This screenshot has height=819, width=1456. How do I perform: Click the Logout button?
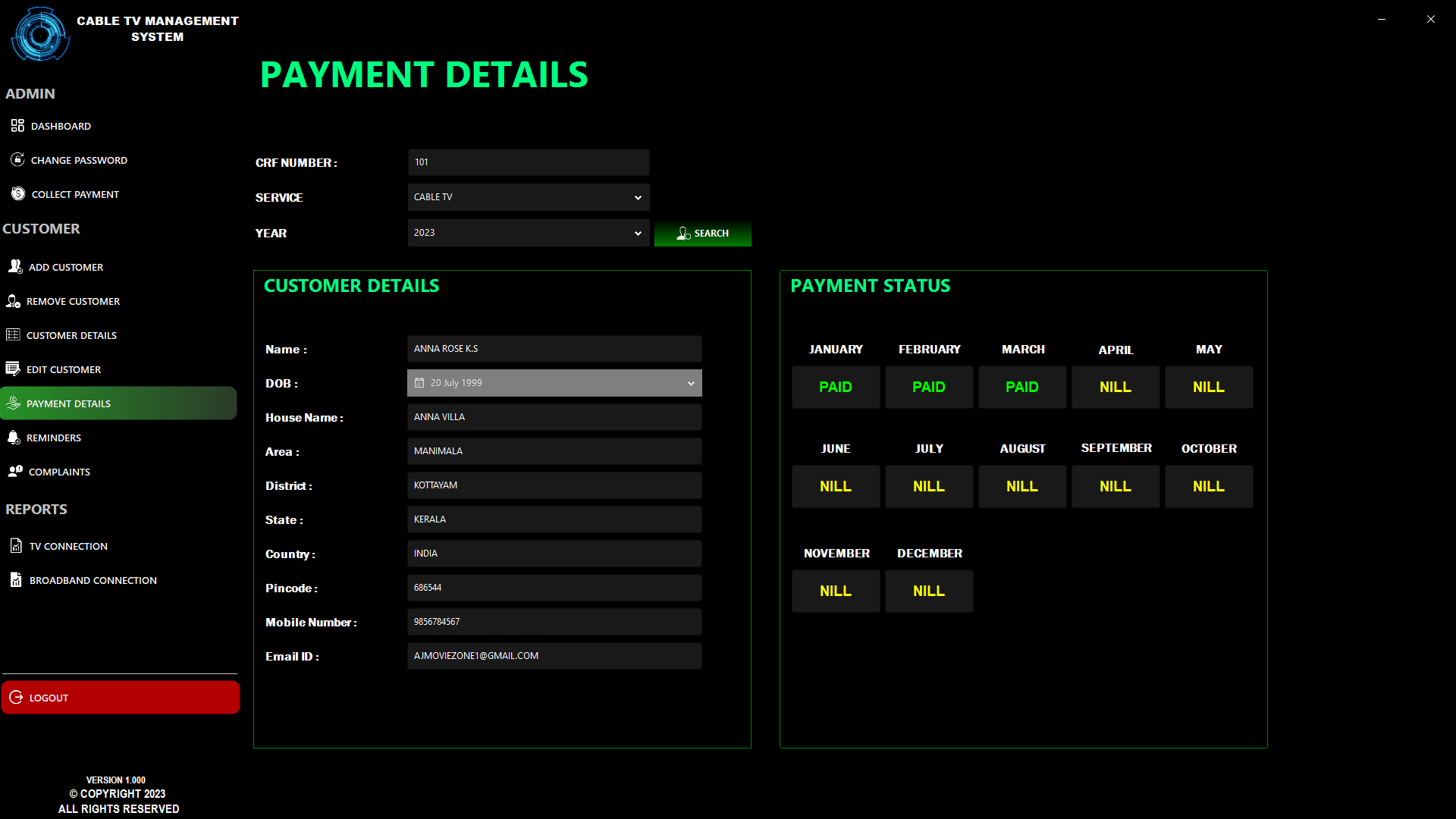click(120, 697)
